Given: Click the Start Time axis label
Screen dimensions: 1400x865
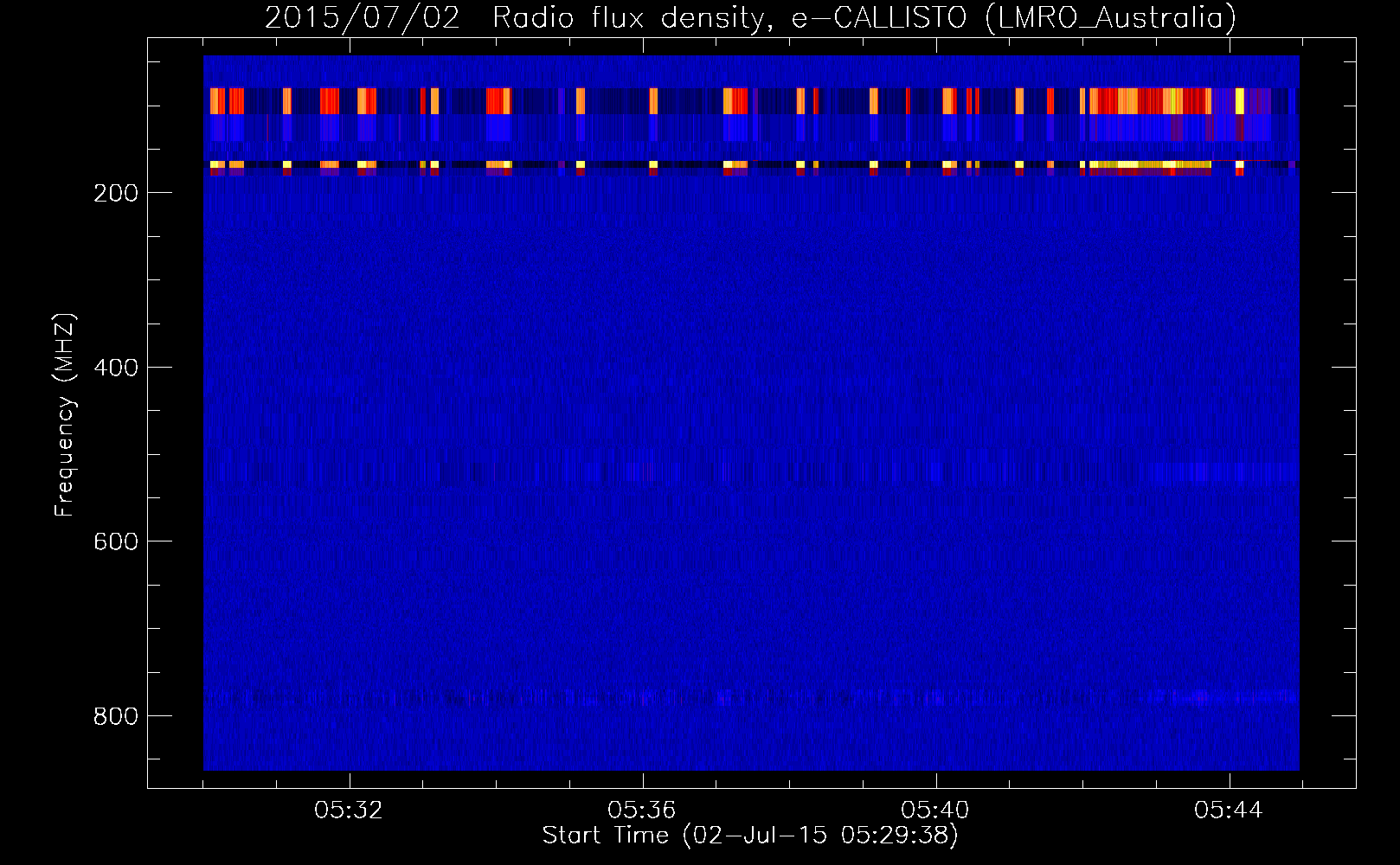Looking at the screenshot, I should [x=750, y=836].
